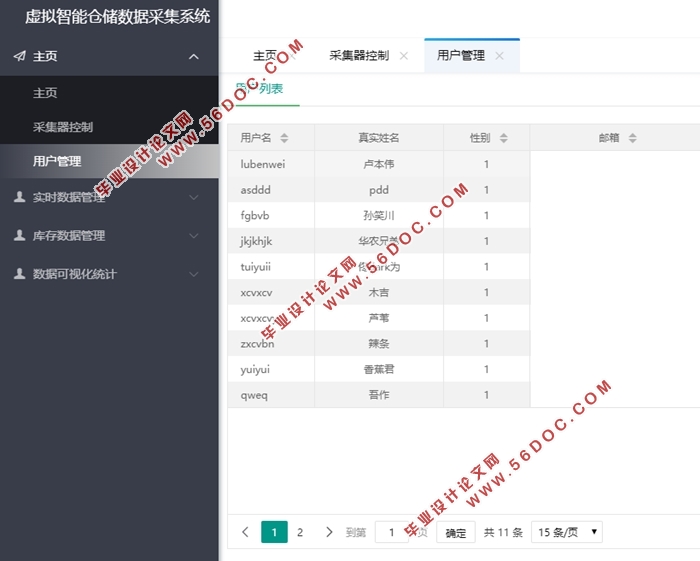Expand the 实时数据管理 menu

(x=194, y=198)
